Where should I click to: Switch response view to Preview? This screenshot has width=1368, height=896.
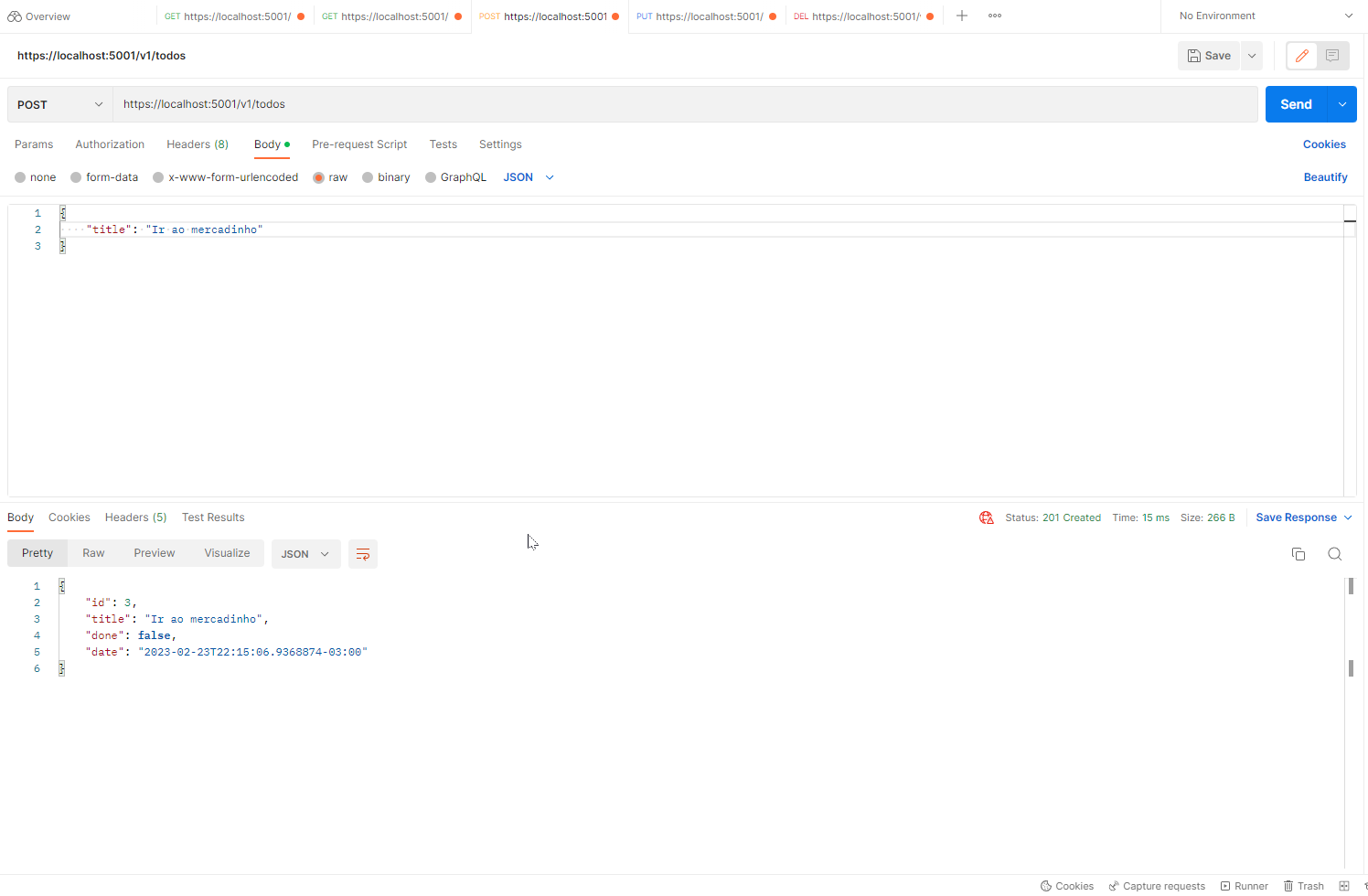tap(155, 553)
